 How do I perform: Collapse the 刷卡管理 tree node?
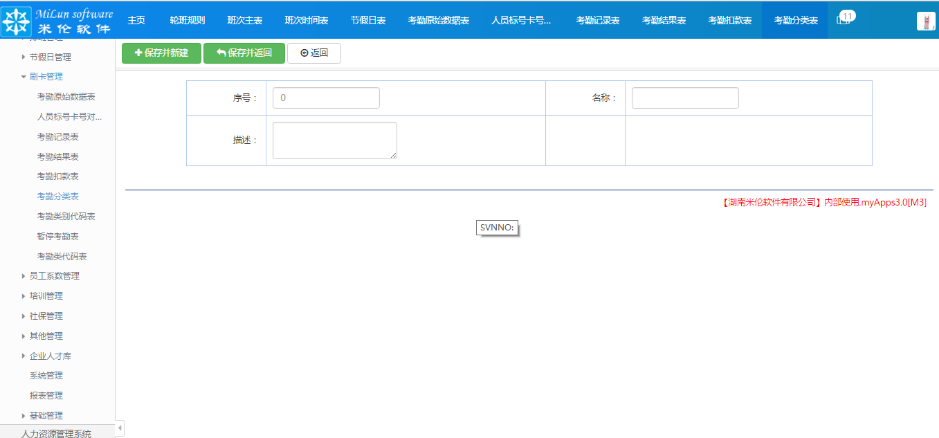point(24,76)
